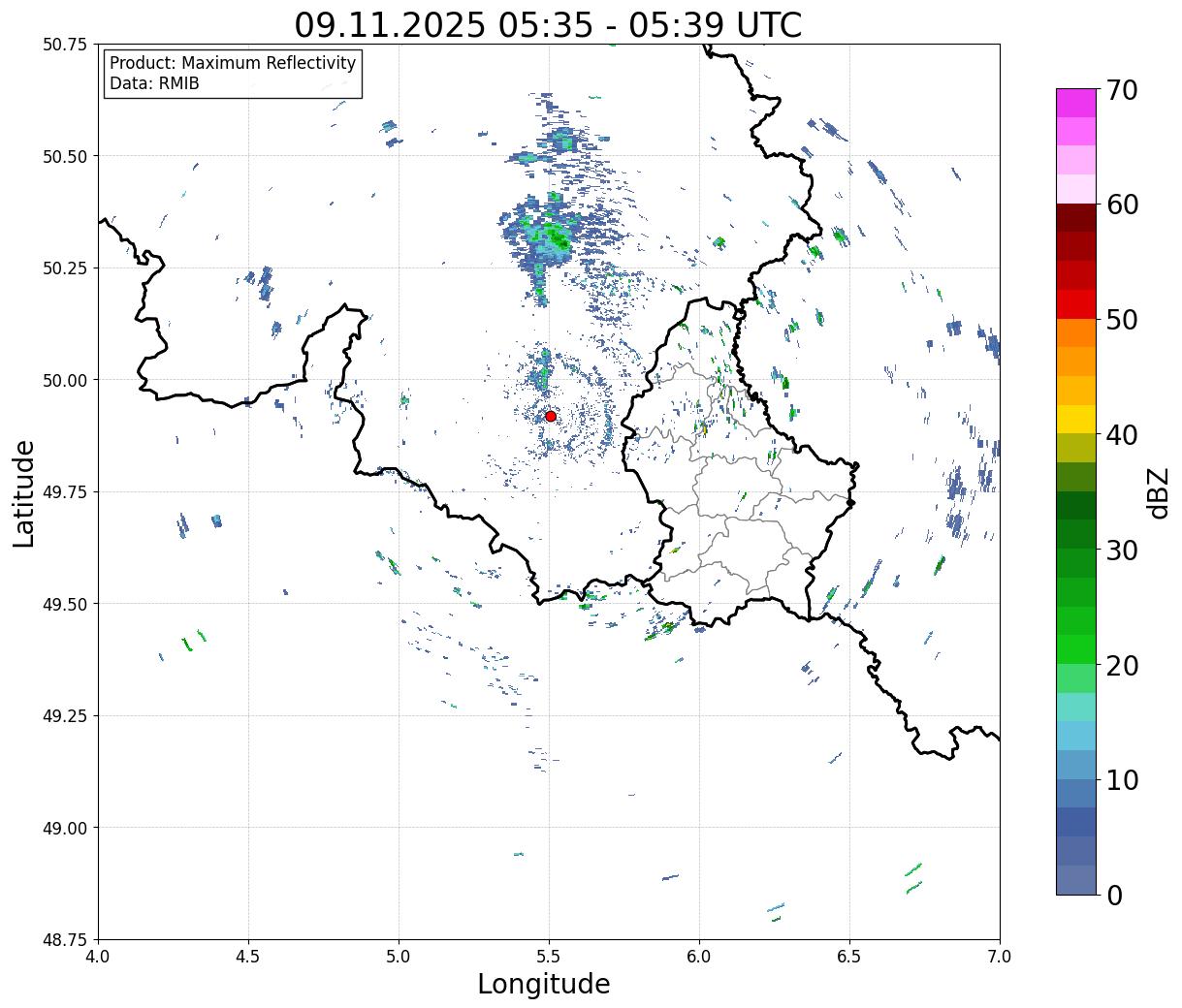The image size is (1182, 1008).
Task: Click the y-axis tick label 49.75
Action: click(65, 492)
